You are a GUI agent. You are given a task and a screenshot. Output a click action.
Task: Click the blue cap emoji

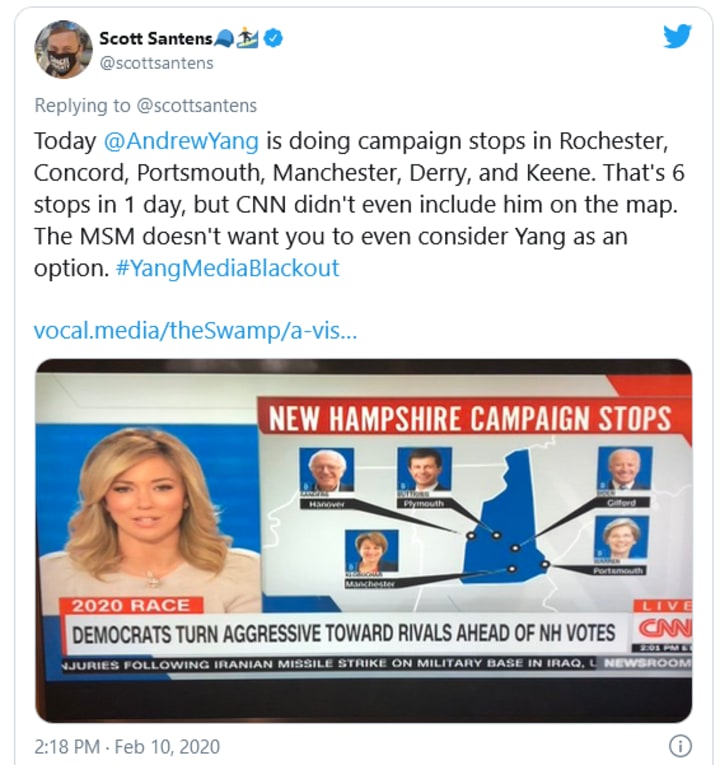point(225,39)
